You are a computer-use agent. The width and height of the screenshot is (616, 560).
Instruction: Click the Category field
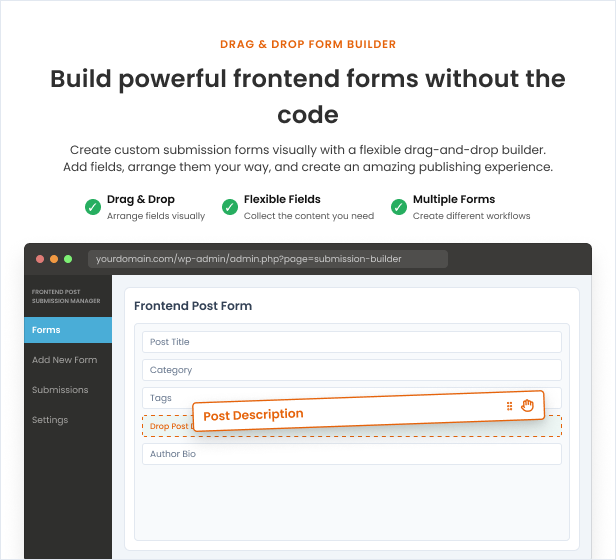[352, 370]
